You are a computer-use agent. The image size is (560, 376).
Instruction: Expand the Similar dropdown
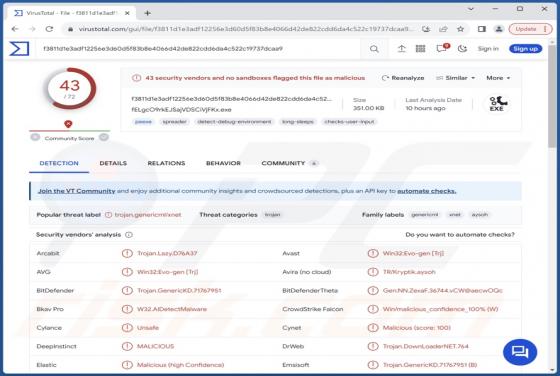(x=455, y=78)
